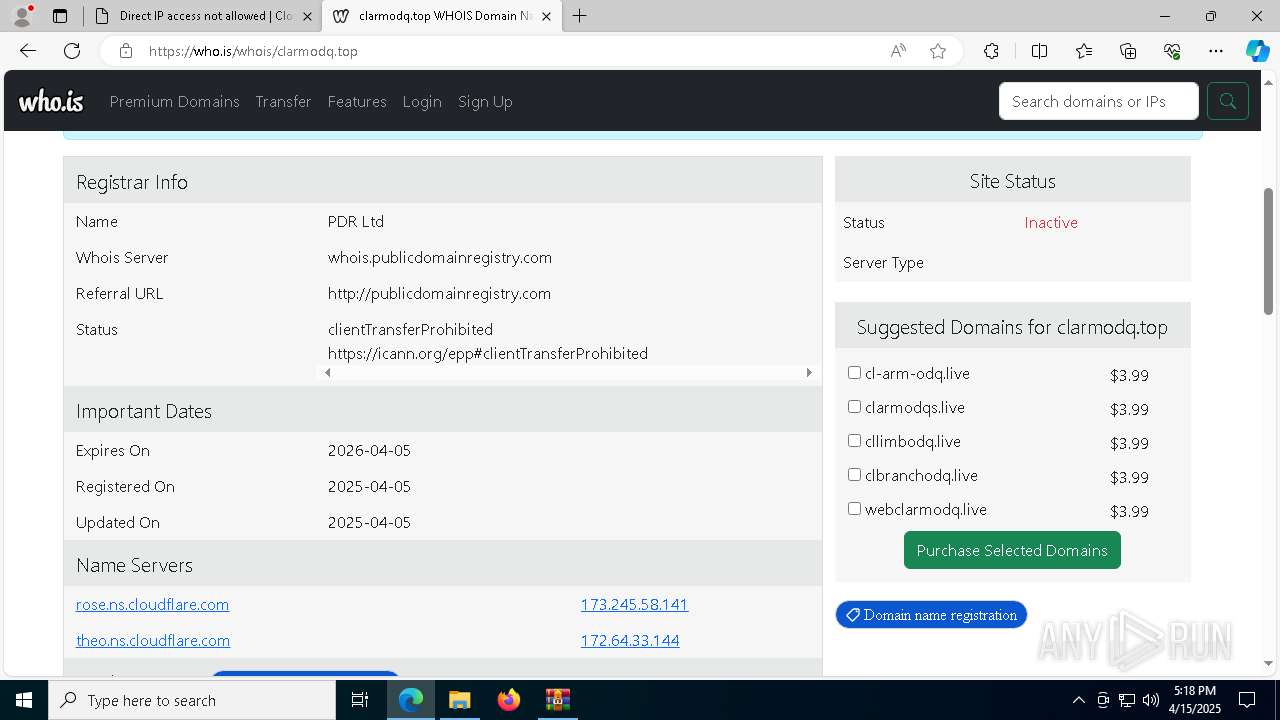Viewport: 1280px width, 720px height.
Task: Click the Windows taskbar search box
Action: tap(192, 700)
